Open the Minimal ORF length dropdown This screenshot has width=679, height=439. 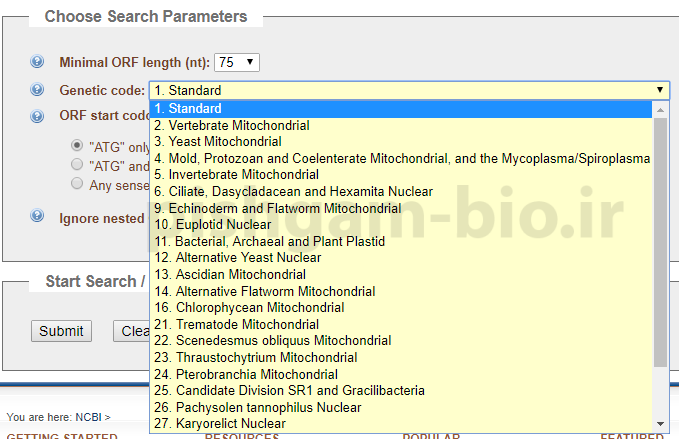[x=237, y=62]
